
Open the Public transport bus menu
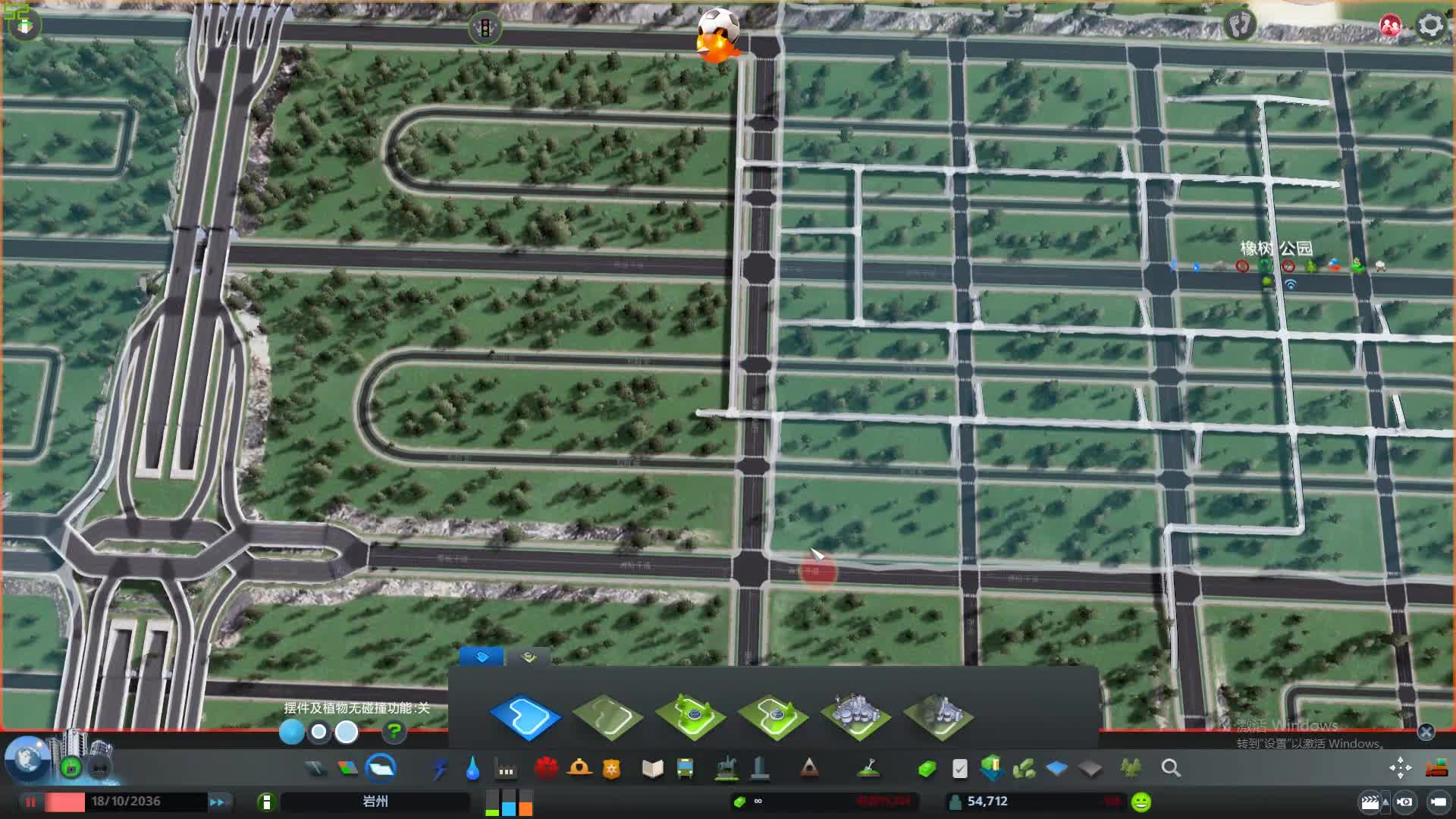685,769
